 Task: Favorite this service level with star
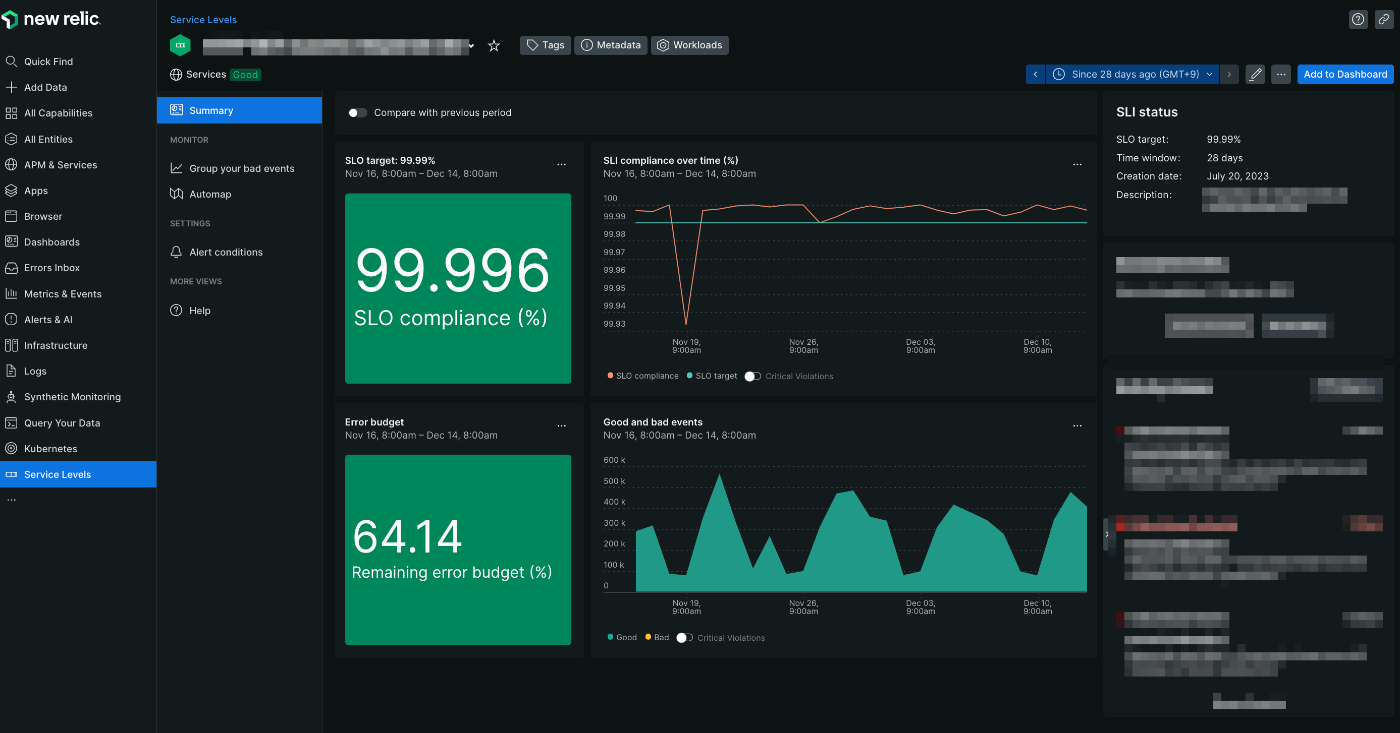tap(494, 45)
